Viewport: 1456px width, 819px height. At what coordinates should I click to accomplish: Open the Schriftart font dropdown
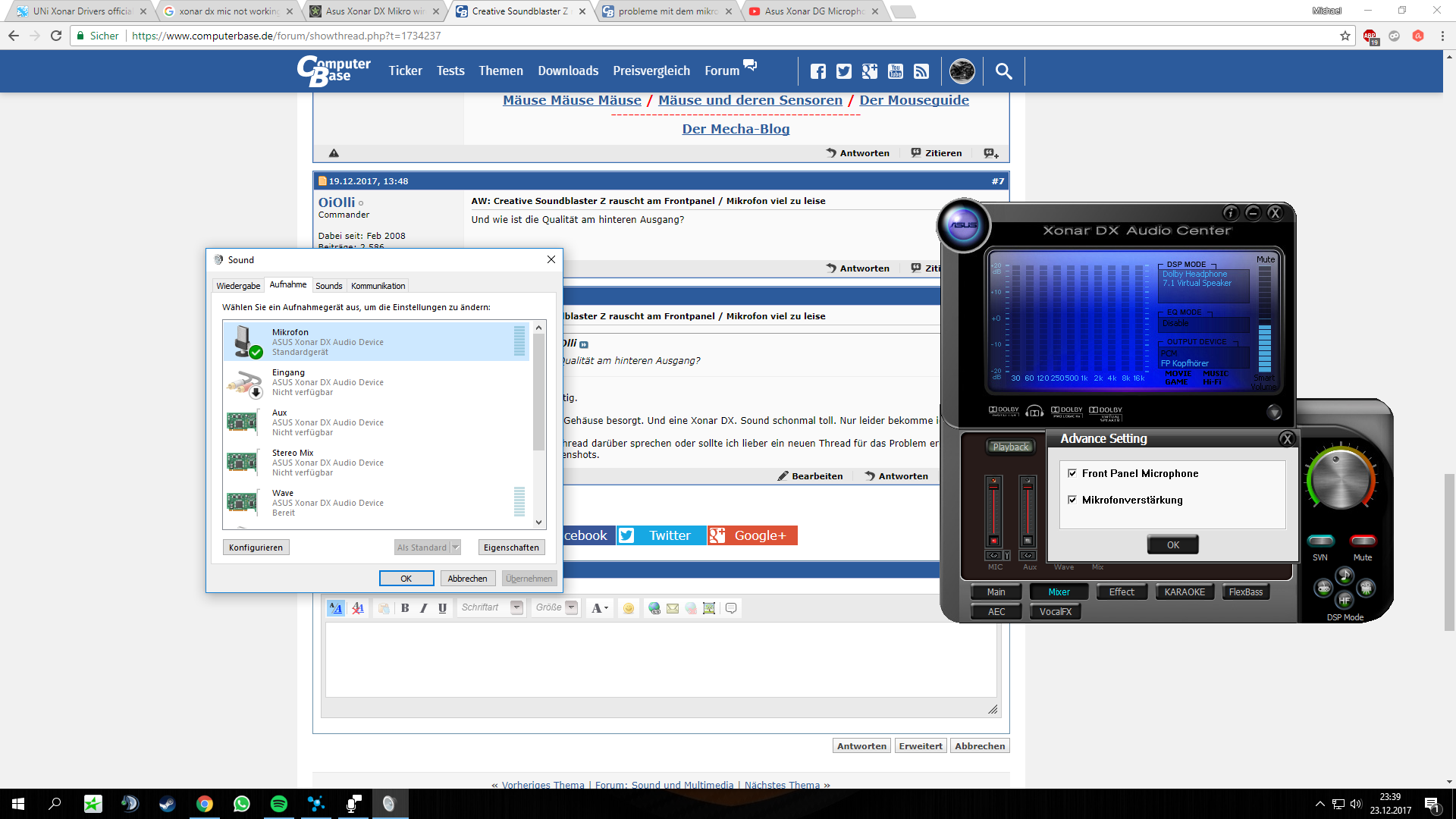coord(516,607)
